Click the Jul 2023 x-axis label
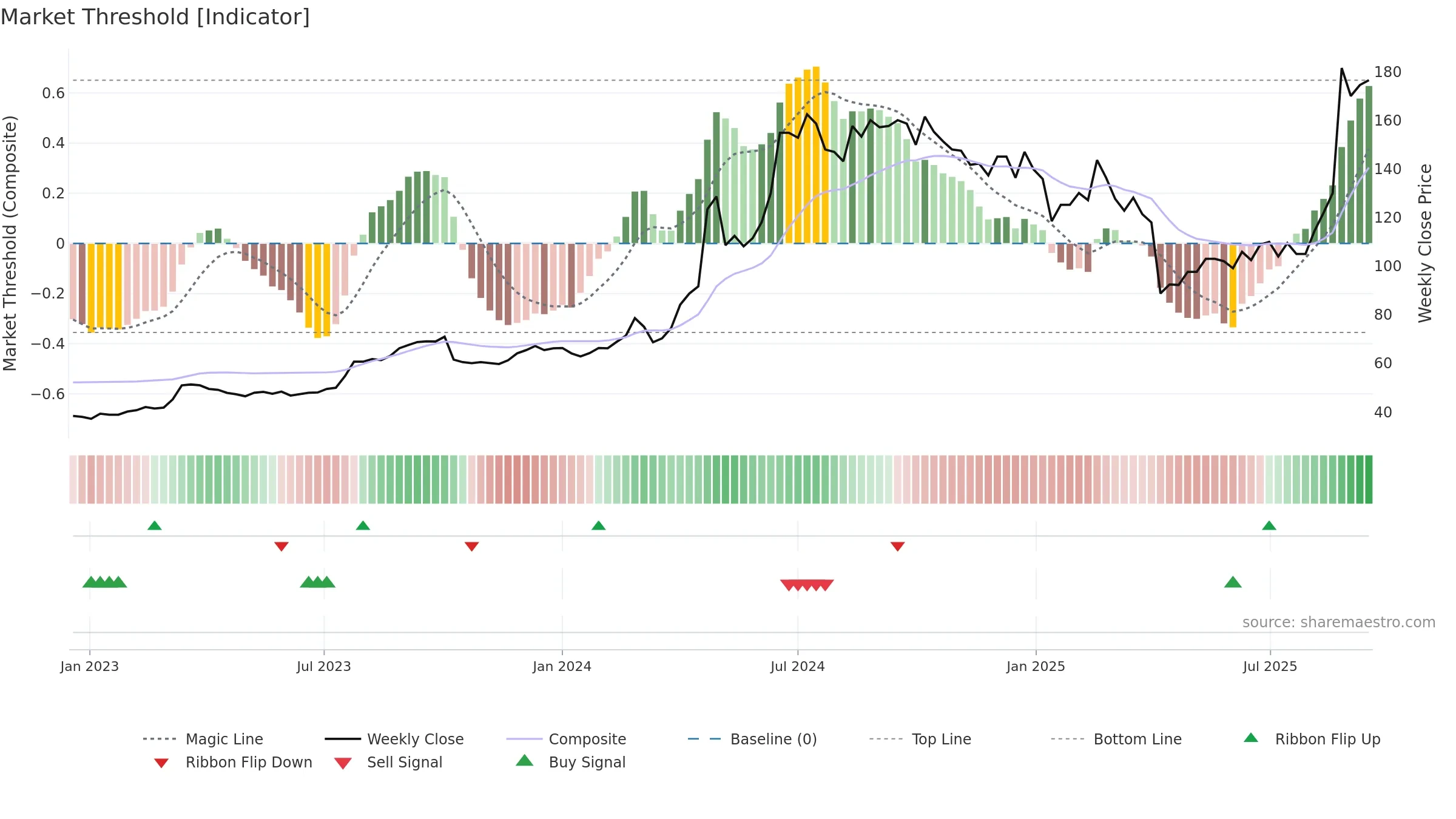Viewport: 1456px width, 819px height. (324, 666)
